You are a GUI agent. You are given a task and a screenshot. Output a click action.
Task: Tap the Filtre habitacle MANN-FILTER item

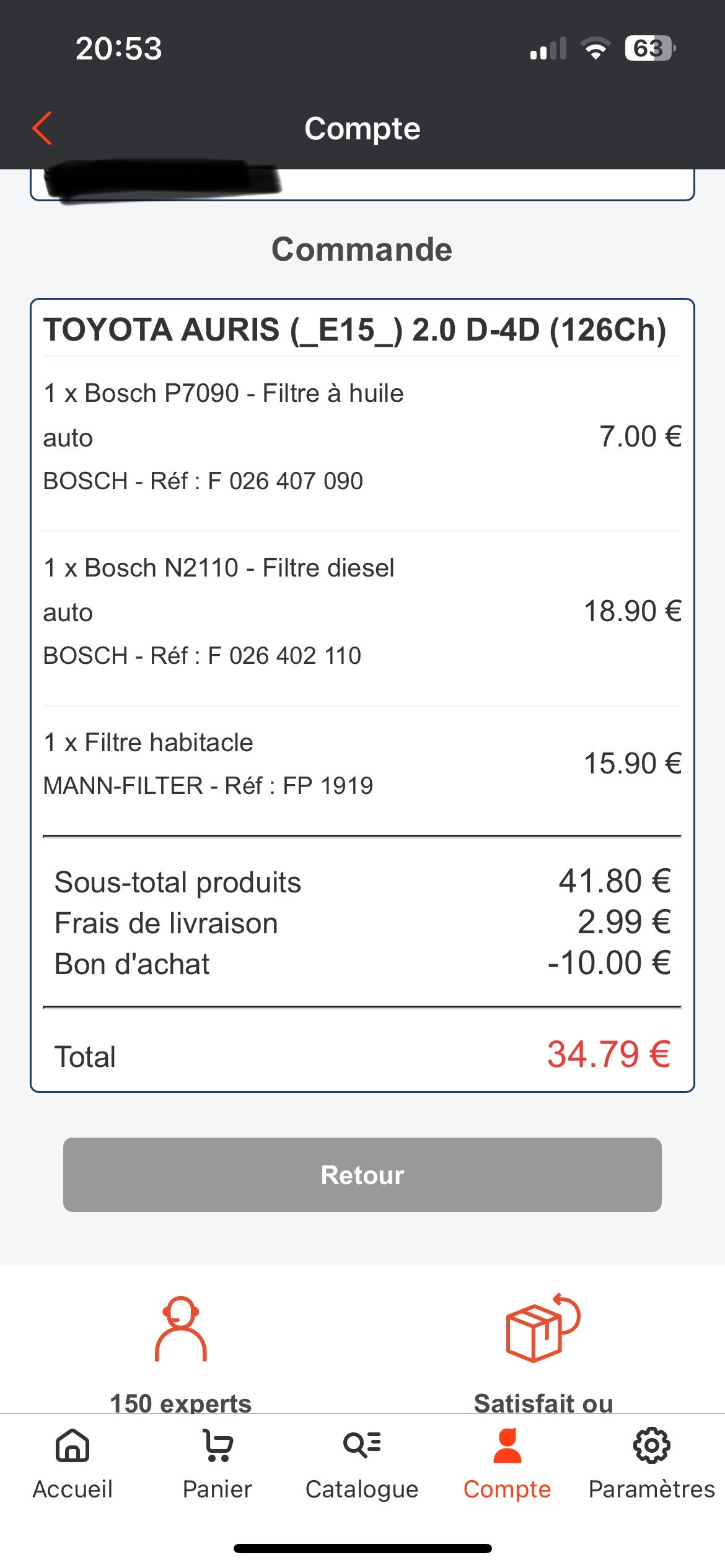click(x=208, y=764)
